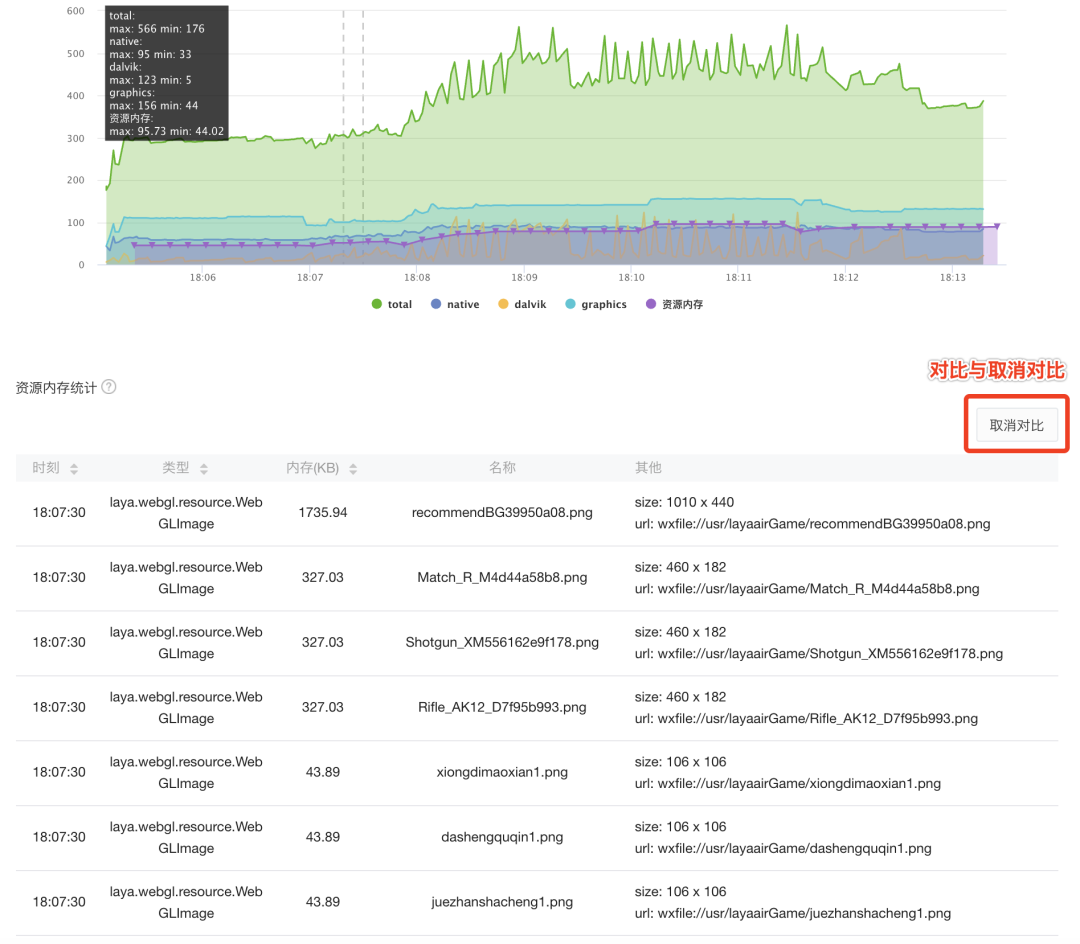Toggle graphics series in legend
Screen dimensions: 1080x944
[595, 304]
